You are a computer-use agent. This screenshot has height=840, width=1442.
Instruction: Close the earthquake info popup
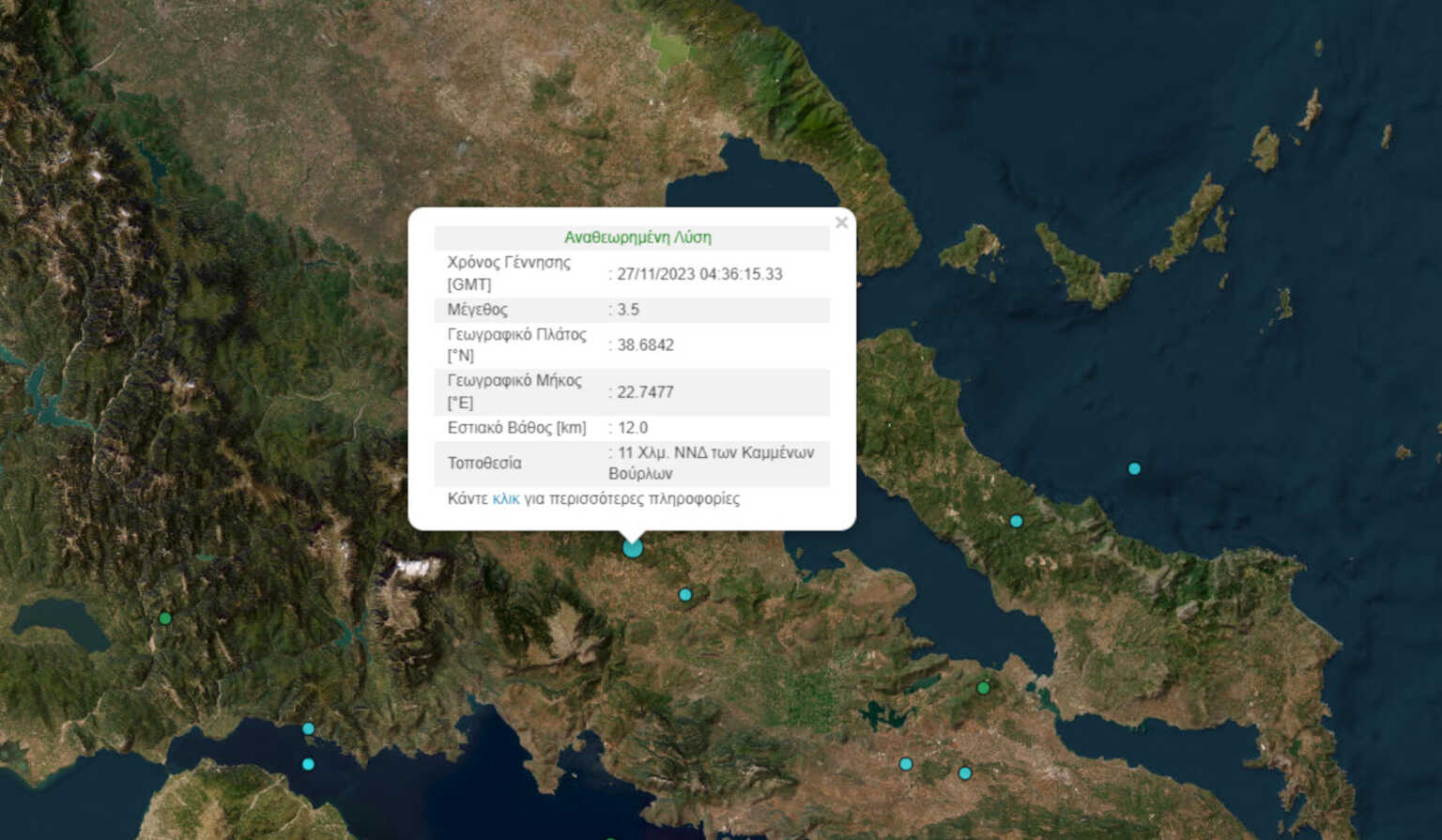[841, 222]
